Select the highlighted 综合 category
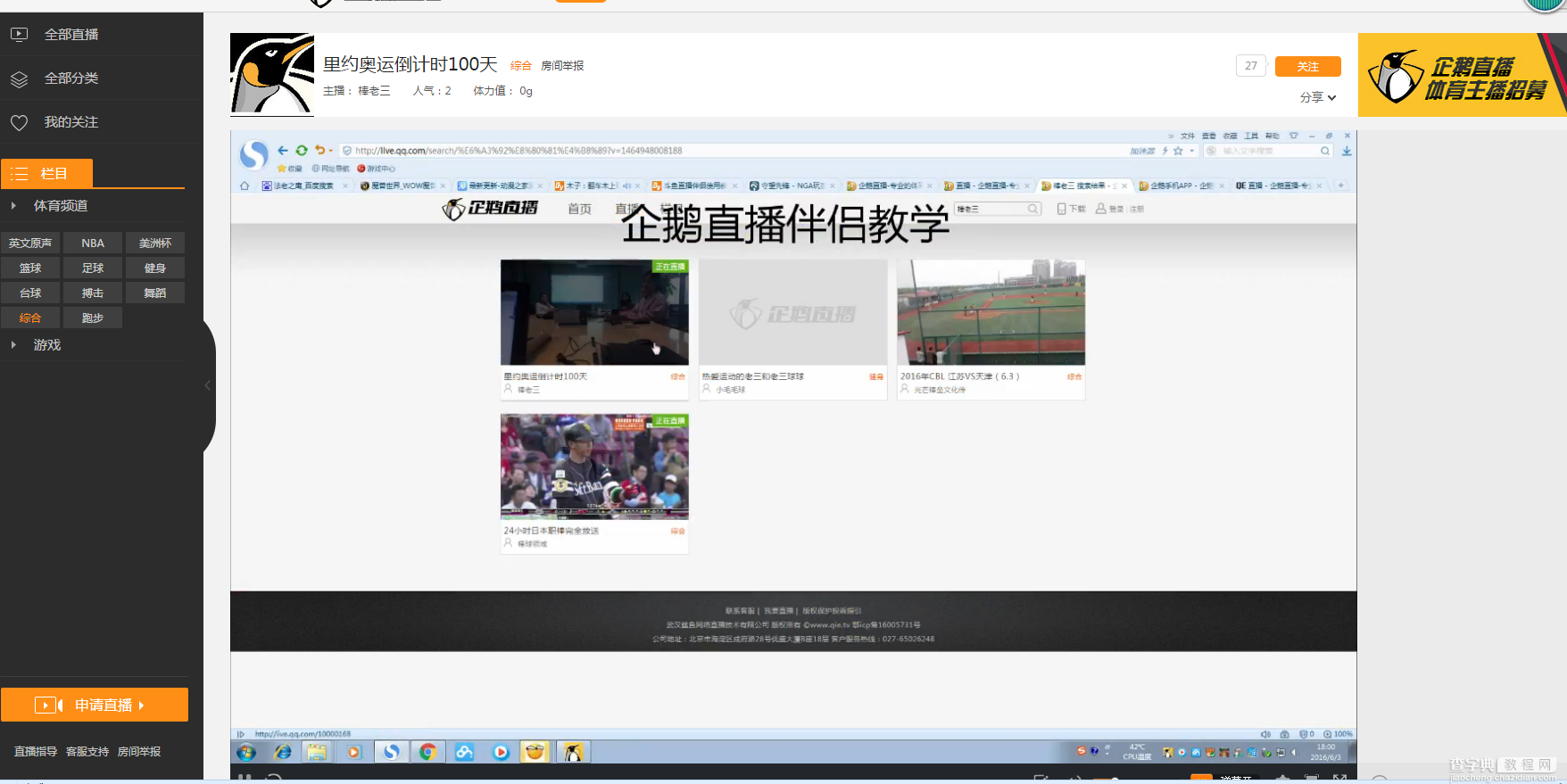The width and height of the screenshot is (1567, 784). 30,318
